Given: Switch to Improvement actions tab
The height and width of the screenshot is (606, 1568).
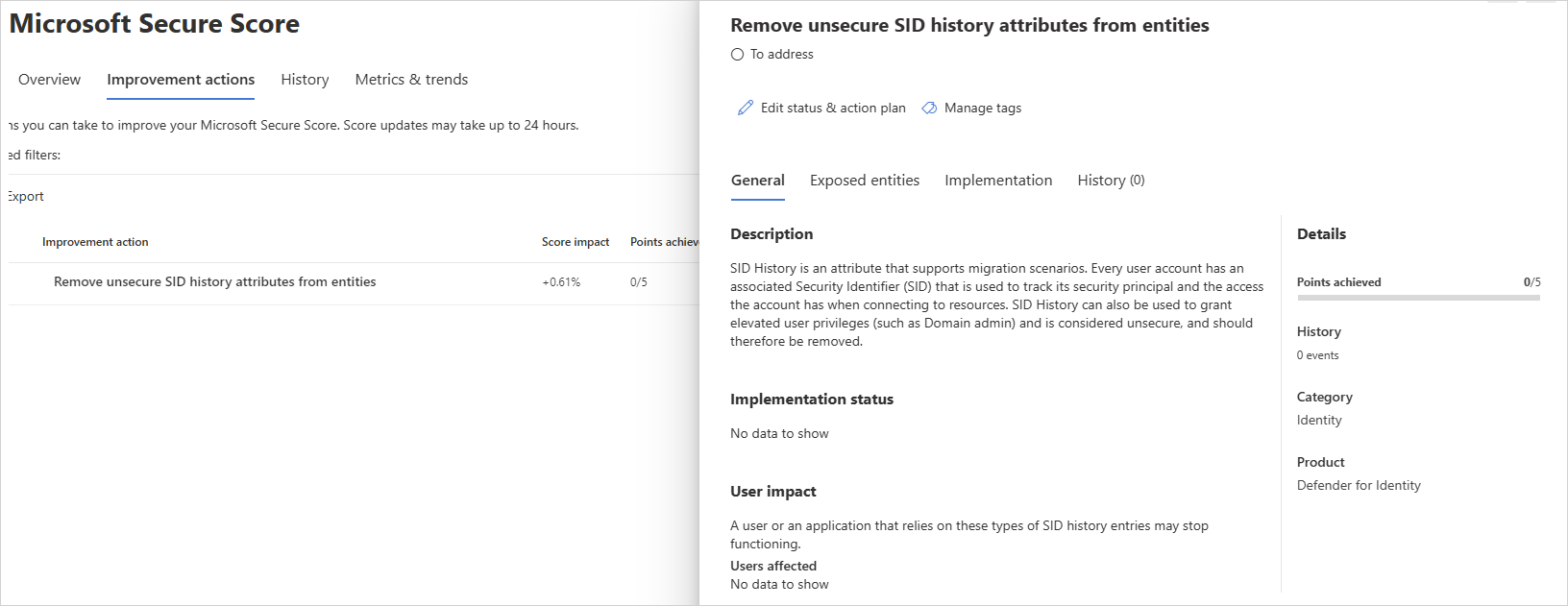Looking at the screenshot, I should [x=181, y=80].
